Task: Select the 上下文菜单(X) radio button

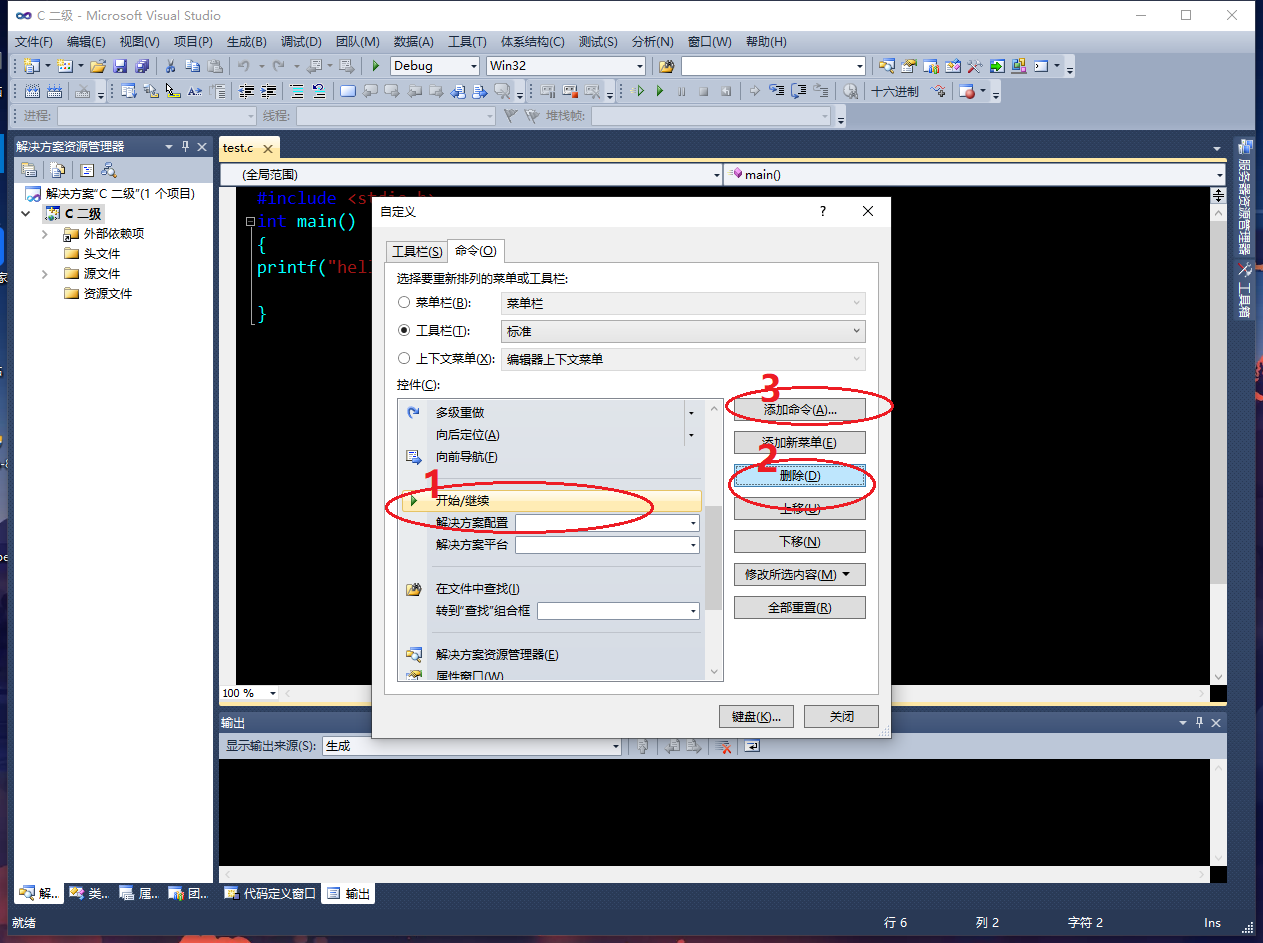Action: pos(404,358)
